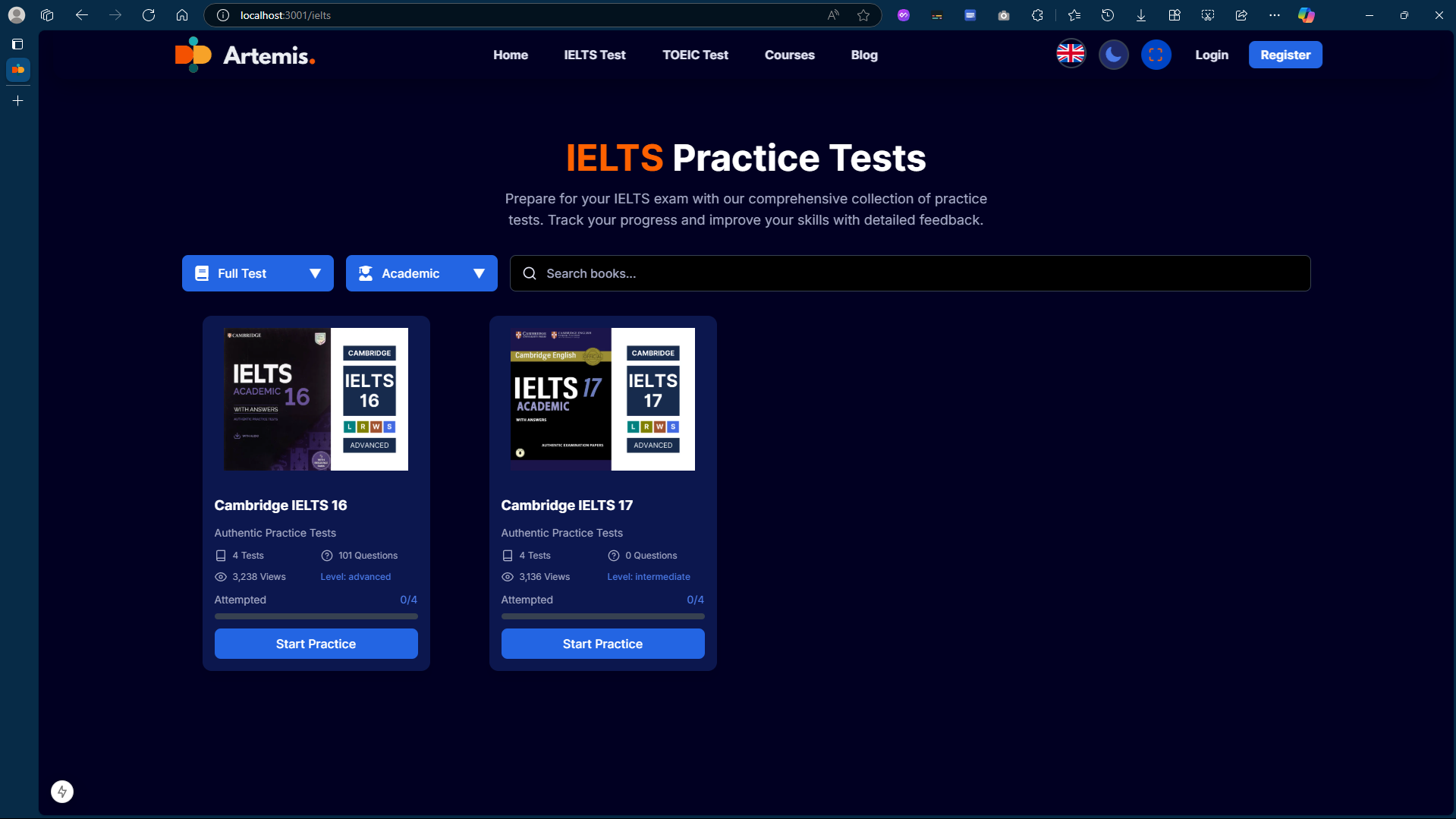The image size is (1456, 819).
Task: Open the Login page
Action: (1211, 55)
